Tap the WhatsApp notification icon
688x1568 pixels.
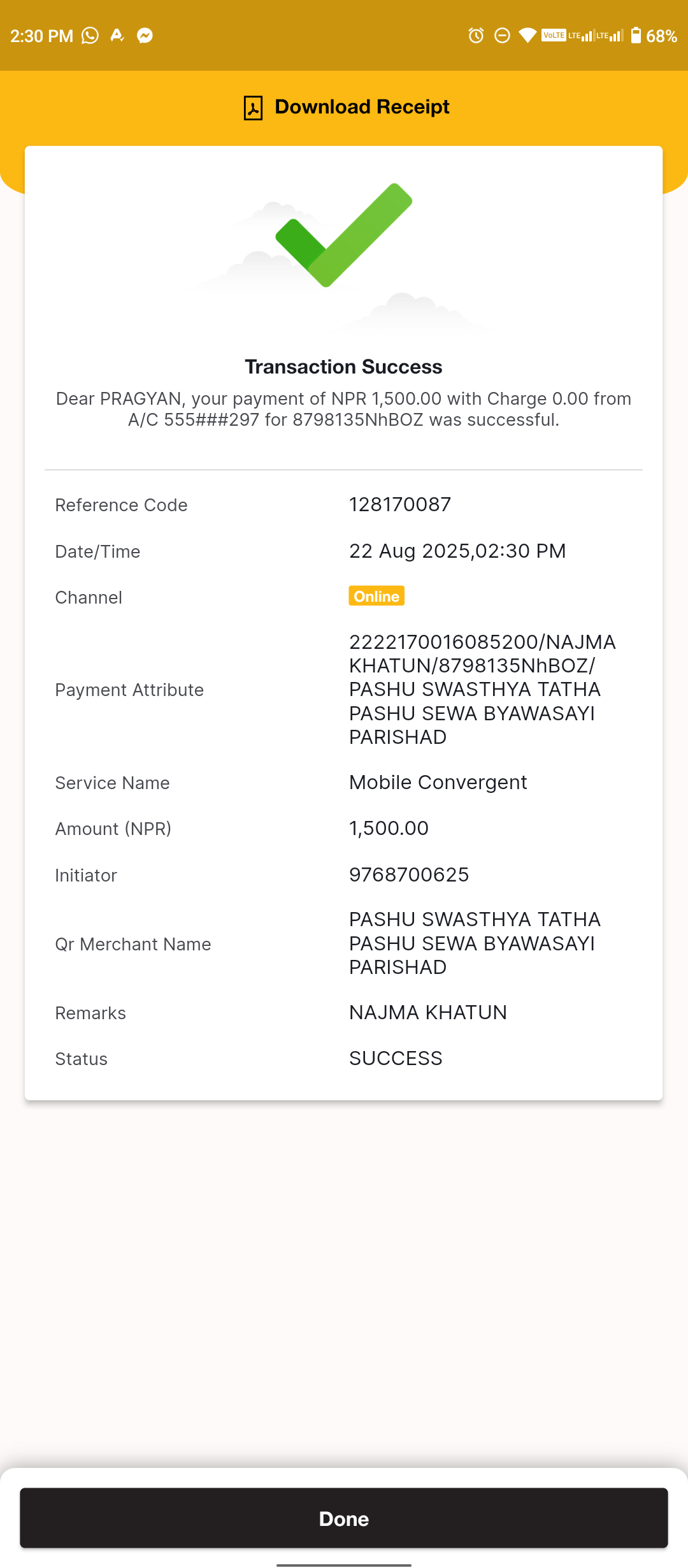click(x=90, y=36)
